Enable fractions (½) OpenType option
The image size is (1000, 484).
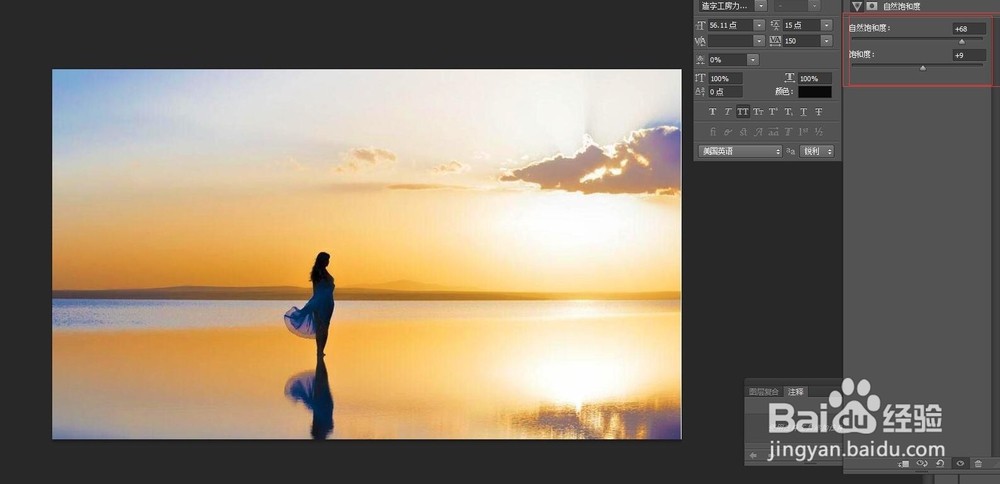pyautogui.click(x=819, y=132)
